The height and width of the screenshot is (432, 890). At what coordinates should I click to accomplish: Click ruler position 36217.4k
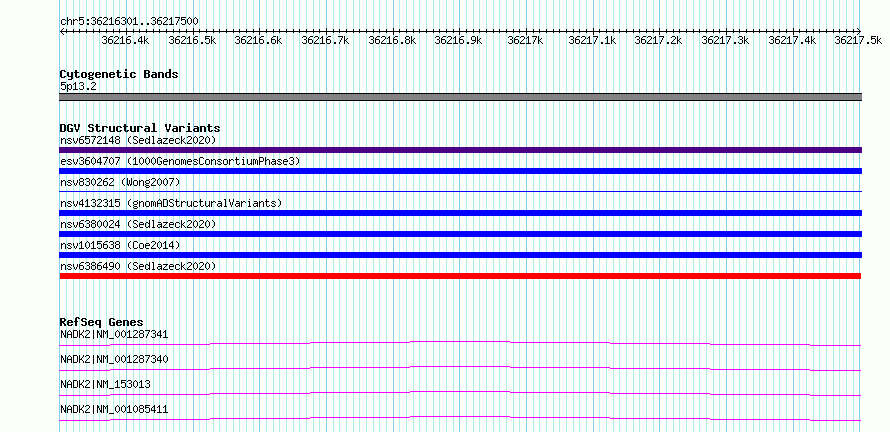click(x=794, y=40)
